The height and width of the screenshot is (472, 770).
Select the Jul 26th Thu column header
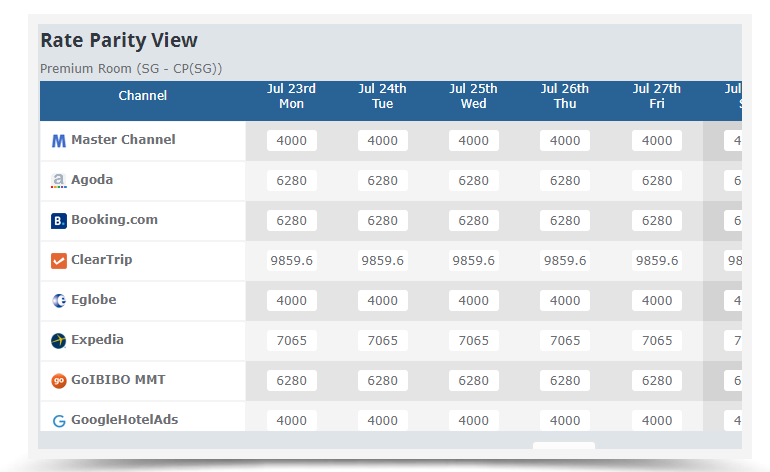click(x=565, y=96)
